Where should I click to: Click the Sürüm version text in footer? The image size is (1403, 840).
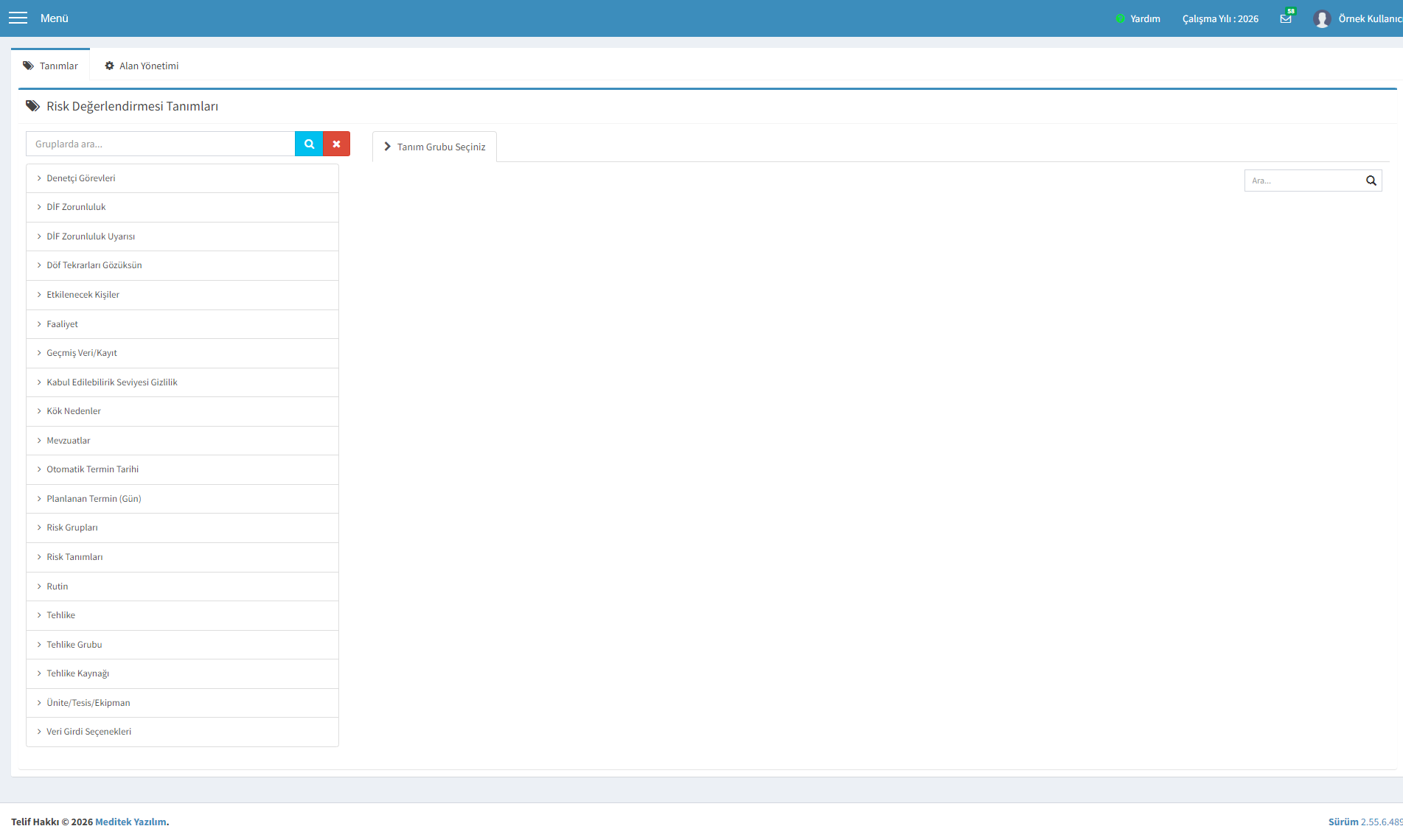pos(1365,822)
